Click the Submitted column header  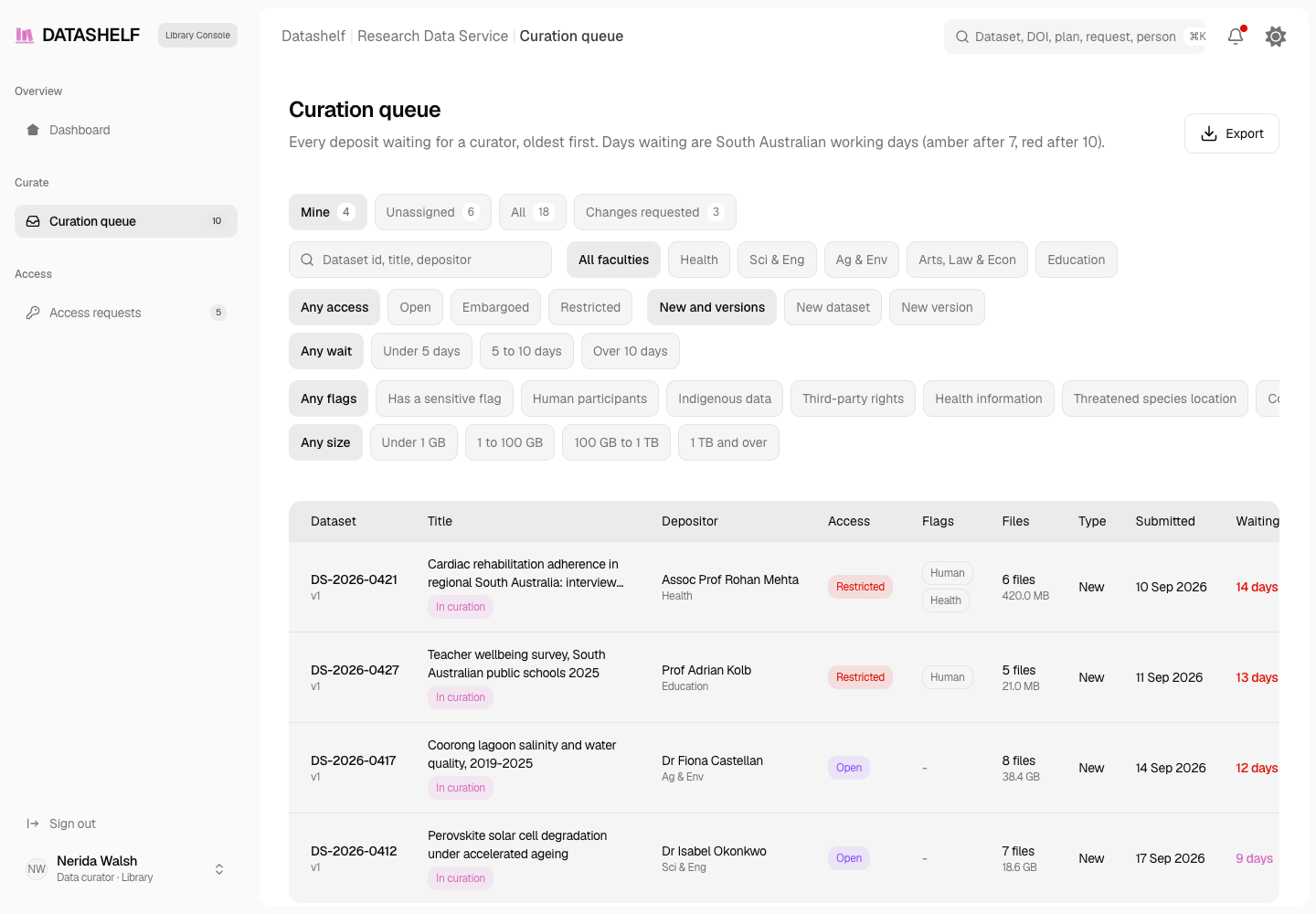click(x=1165, y=521)
